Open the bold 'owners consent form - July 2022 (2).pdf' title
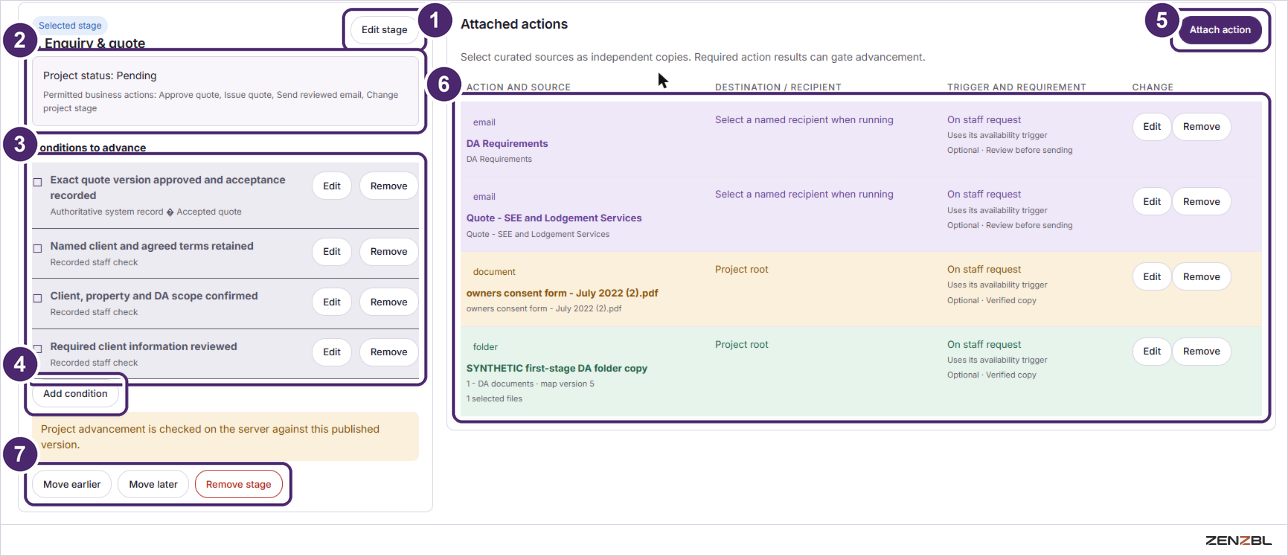This screenshot has height=556, width=1288. pyautogui.click(x=562, y=293)
